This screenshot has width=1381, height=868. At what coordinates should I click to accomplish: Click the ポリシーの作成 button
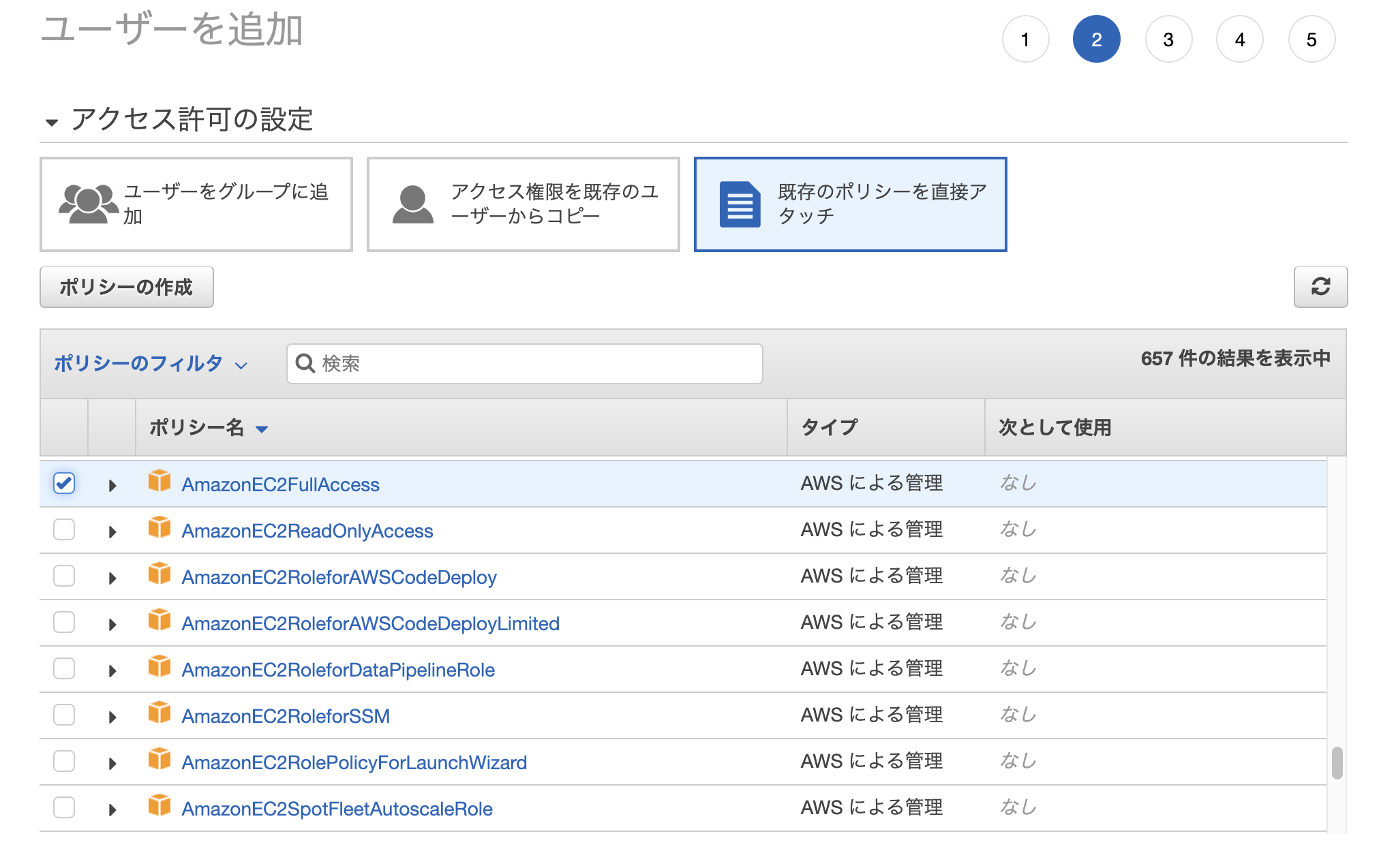pyautogui.click(x=126, y=287)
